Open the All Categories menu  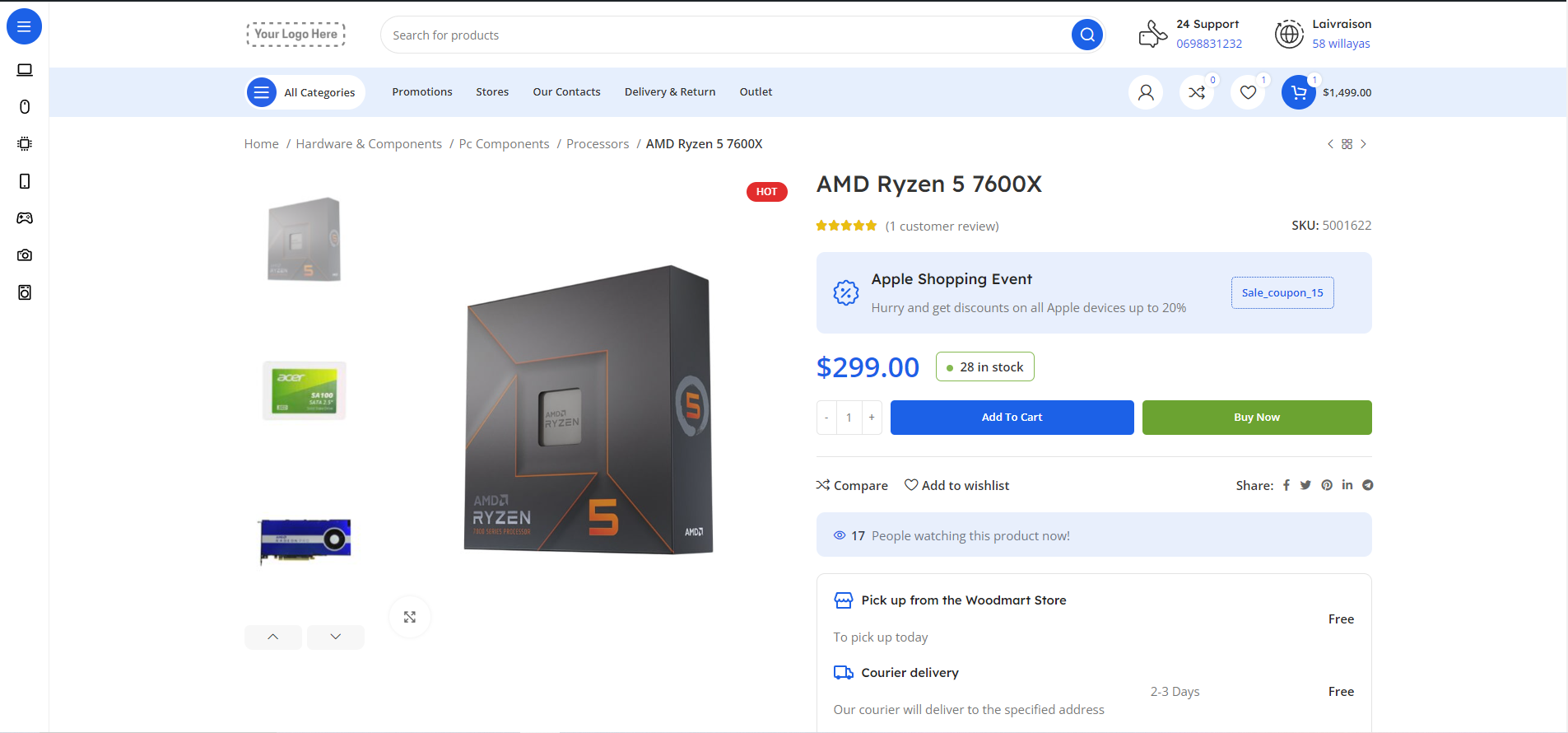click(305, 92)
